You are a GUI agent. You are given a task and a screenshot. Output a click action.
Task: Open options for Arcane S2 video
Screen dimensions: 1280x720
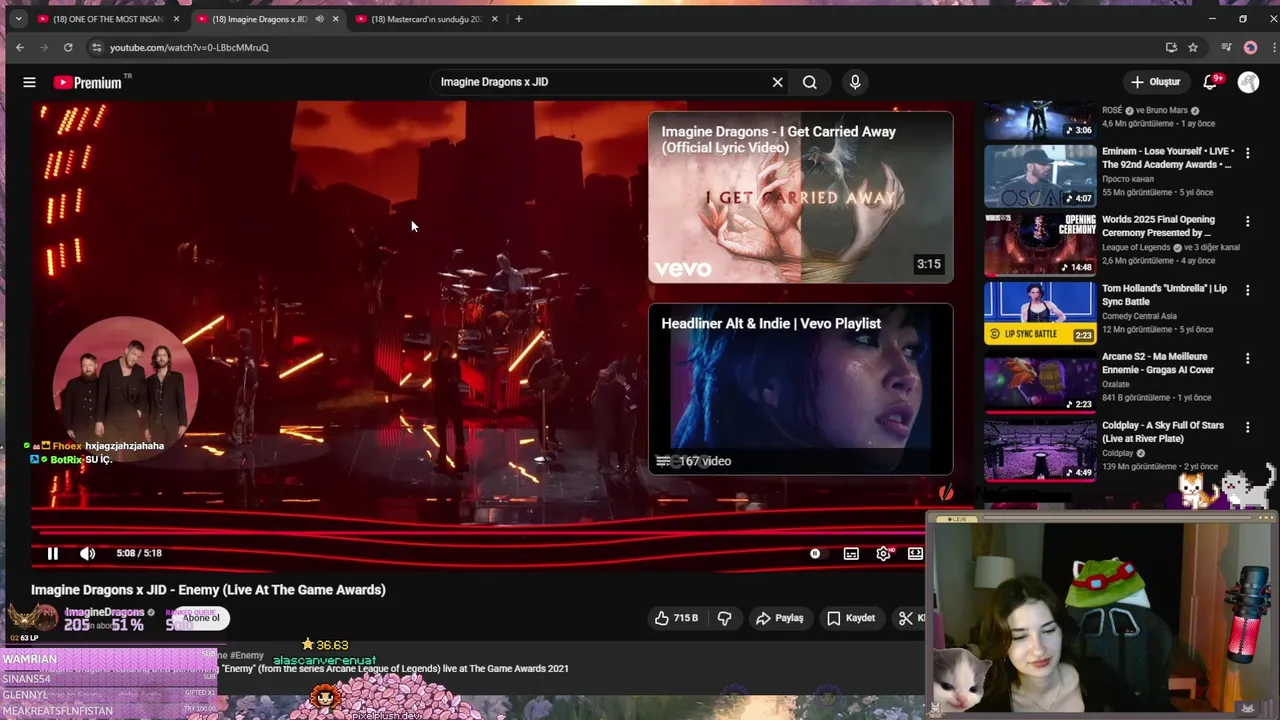(x=1247, y=358)
